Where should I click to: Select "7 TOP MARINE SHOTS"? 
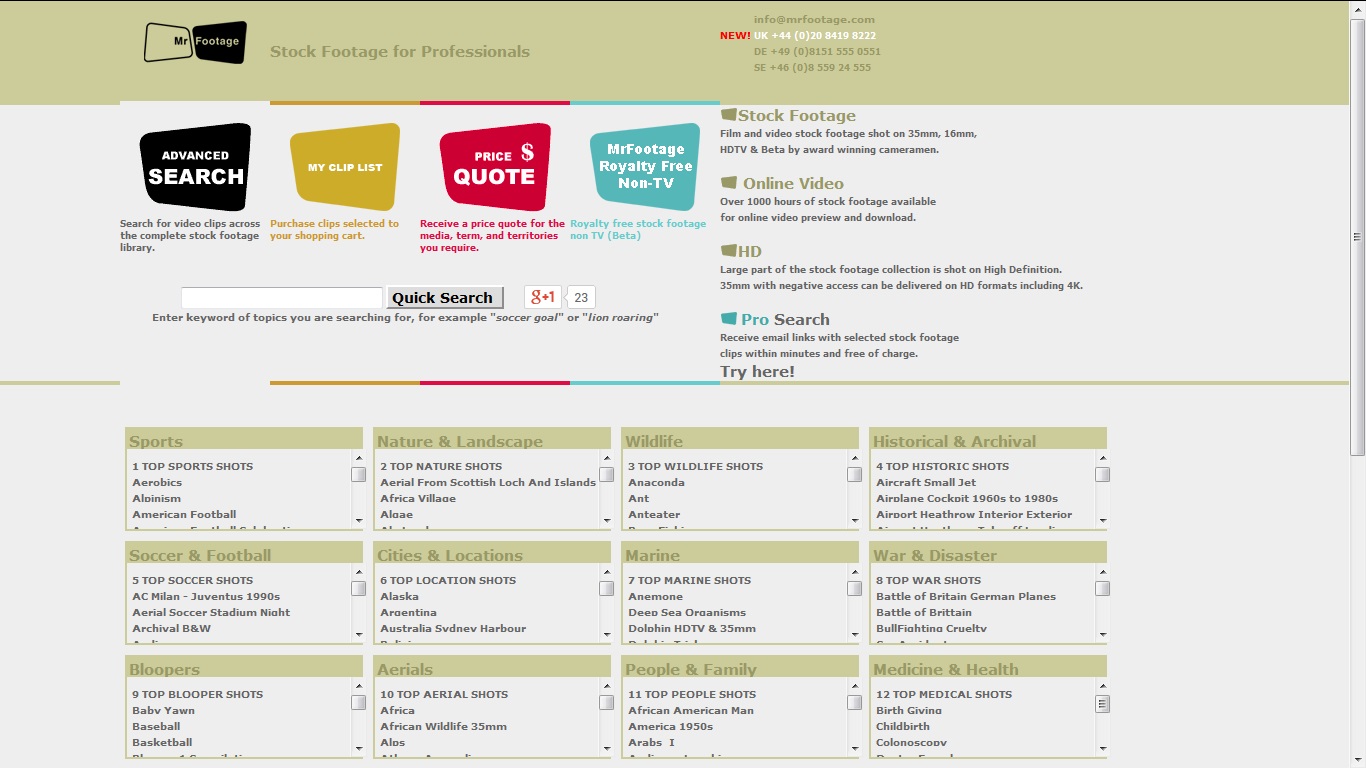click(x=689, y=580)
